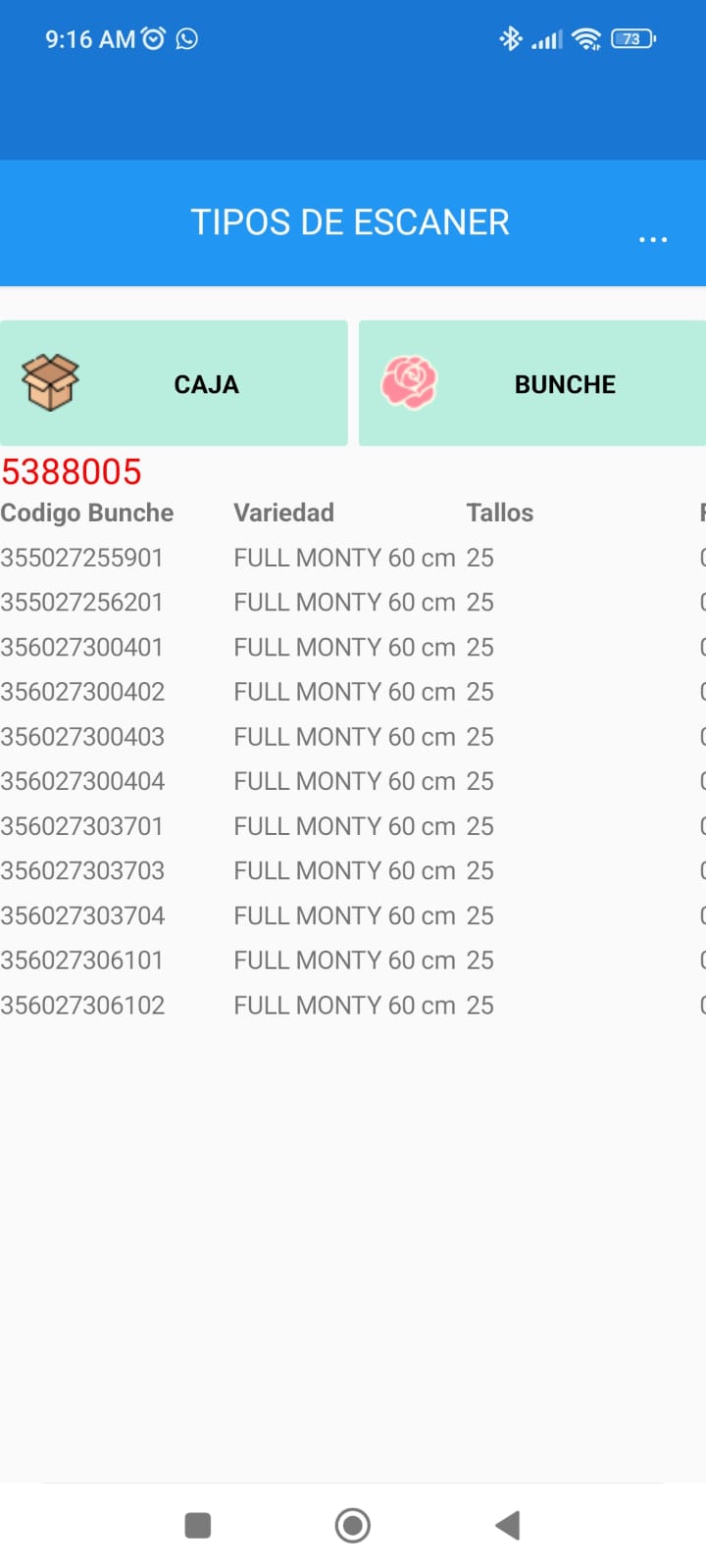Tap the alarm clock status icon
The image size is (706, 1568).
click(x=154, y=39)
